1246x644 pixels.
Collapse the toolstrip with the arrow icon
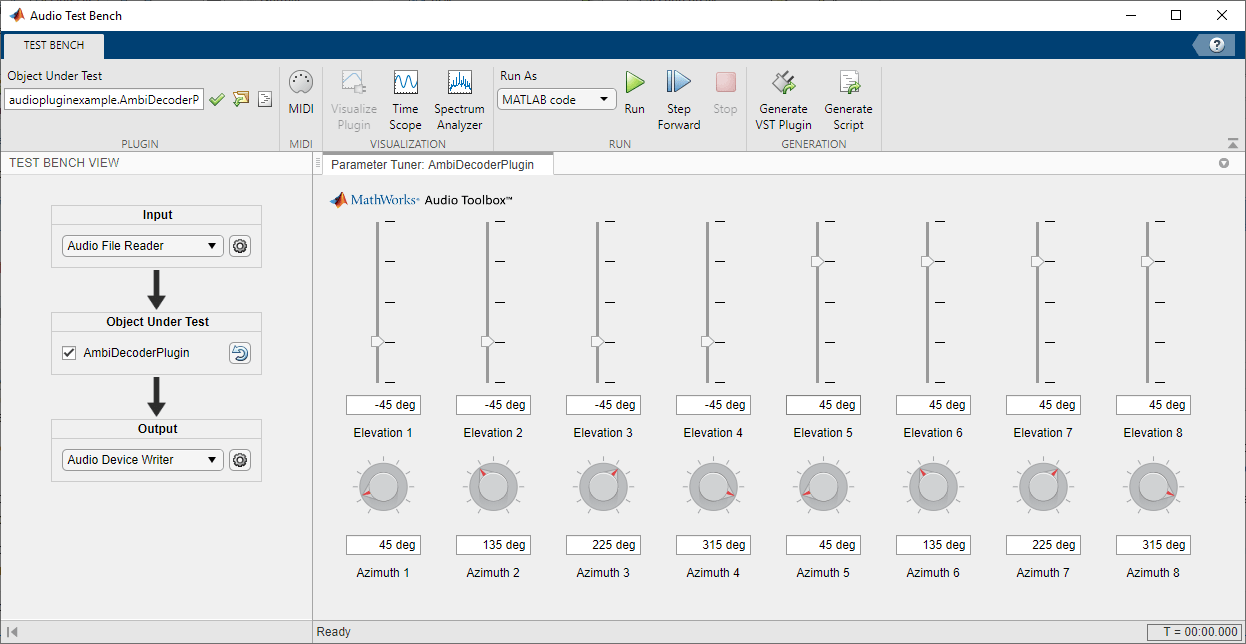pyautogui.click(x=1233, y=144)
